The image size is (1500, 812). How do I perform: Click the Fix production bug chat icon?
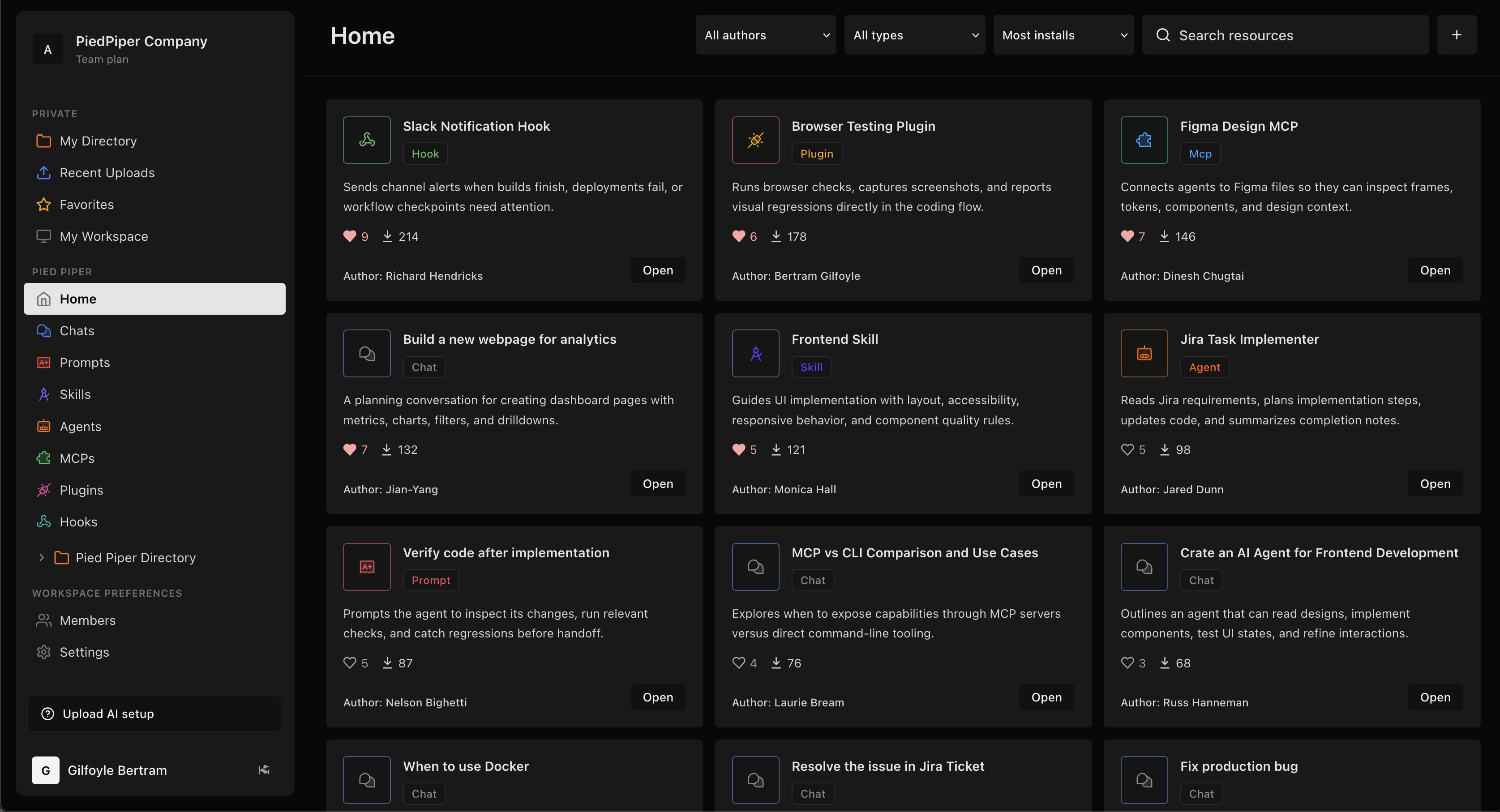click(1144, 780)
